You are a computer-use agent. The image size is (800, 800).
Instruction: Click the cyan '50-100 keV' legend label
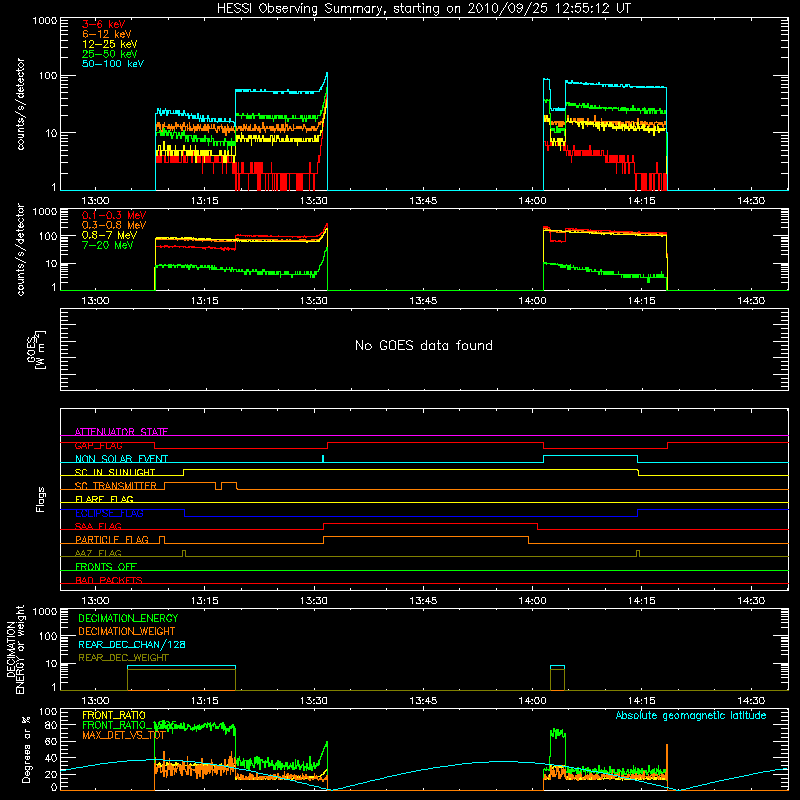(x=113, y=64)
